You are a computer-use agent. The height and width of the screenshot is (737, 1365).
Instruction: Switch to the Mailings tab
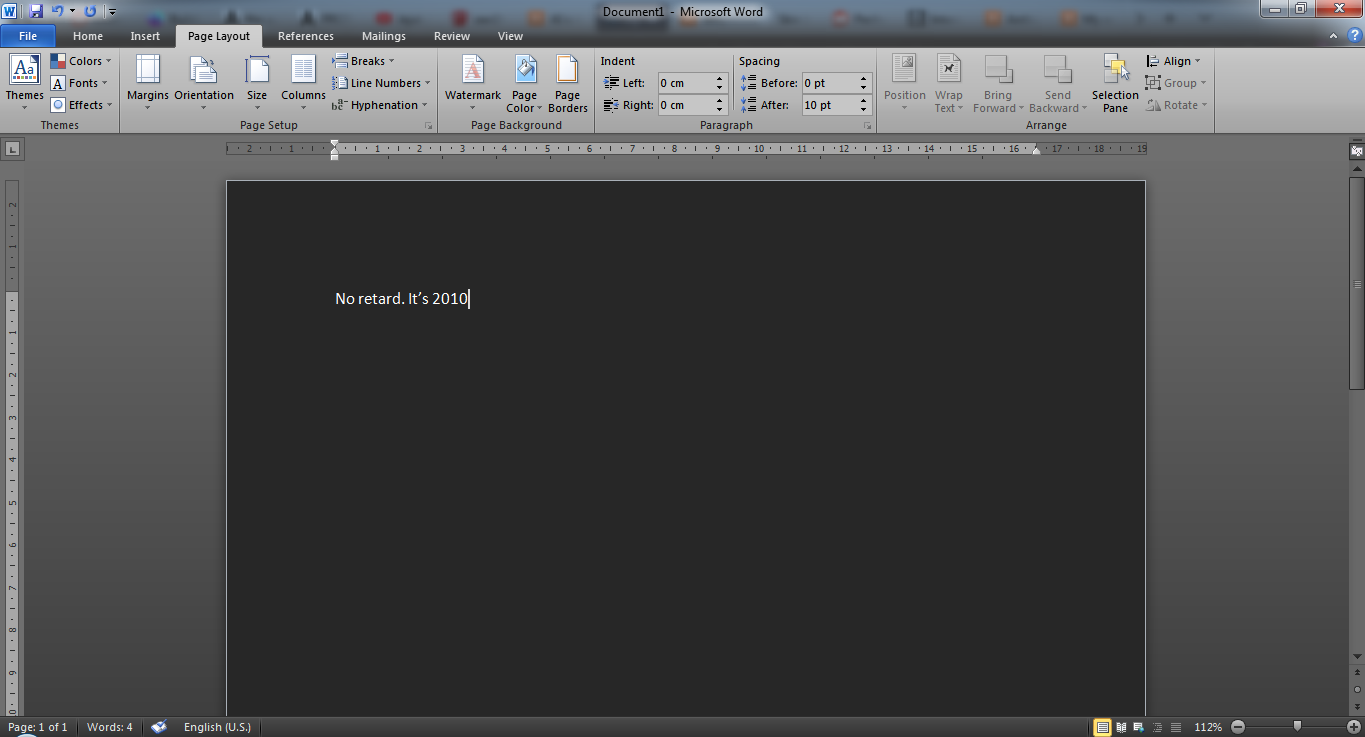click(x=384, y=36)
